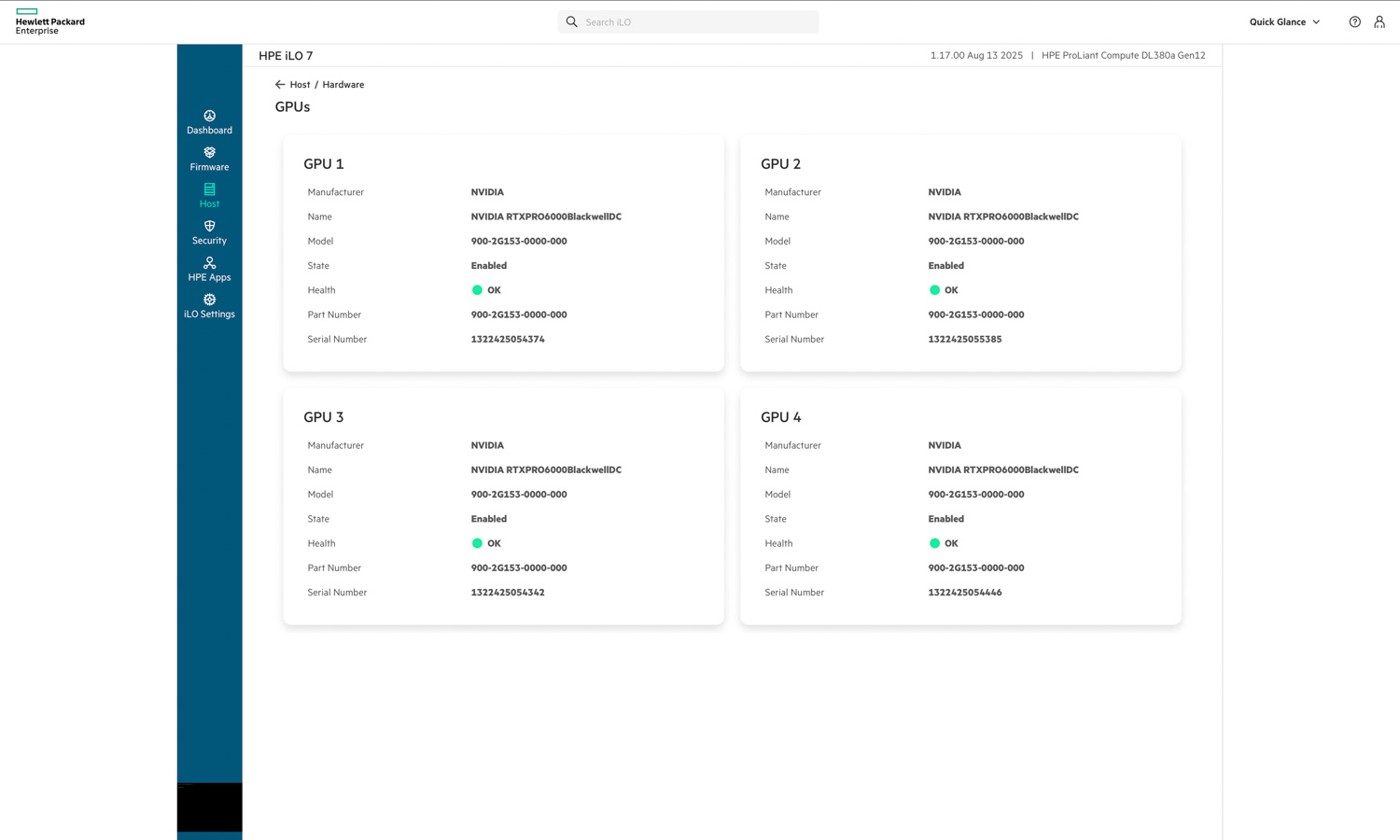
Task: Select the Host sidebar icon
Action: [x=209, y=190]
